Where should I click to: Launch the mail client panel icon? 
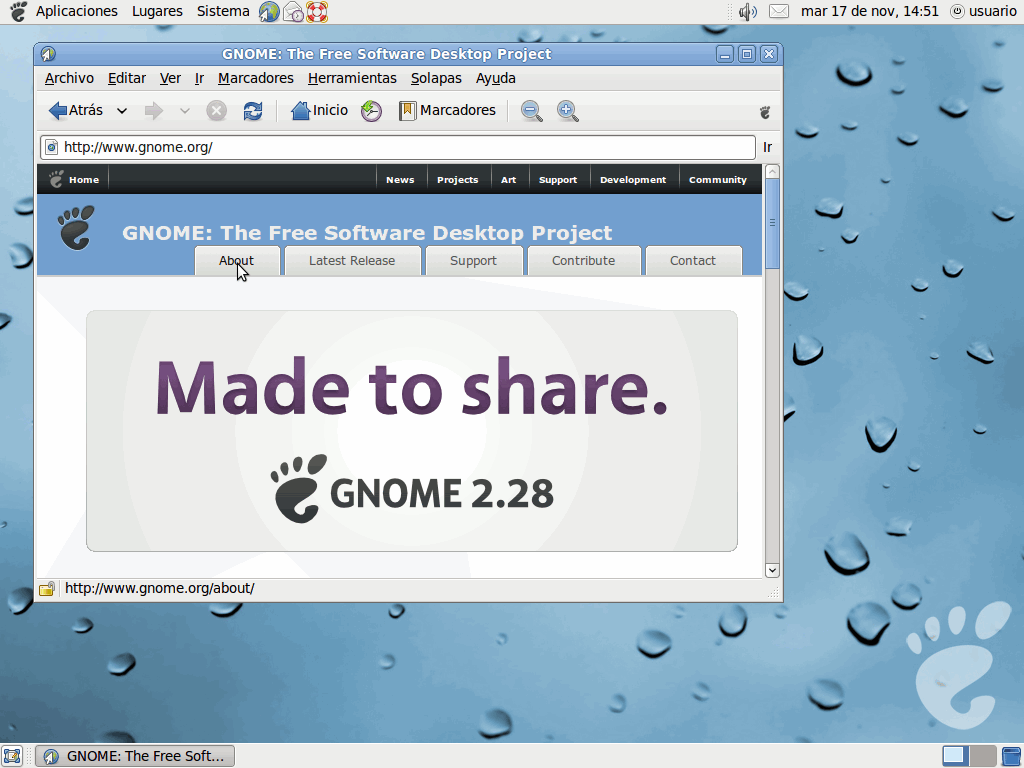pyautogui.click(x=293, y=12)
